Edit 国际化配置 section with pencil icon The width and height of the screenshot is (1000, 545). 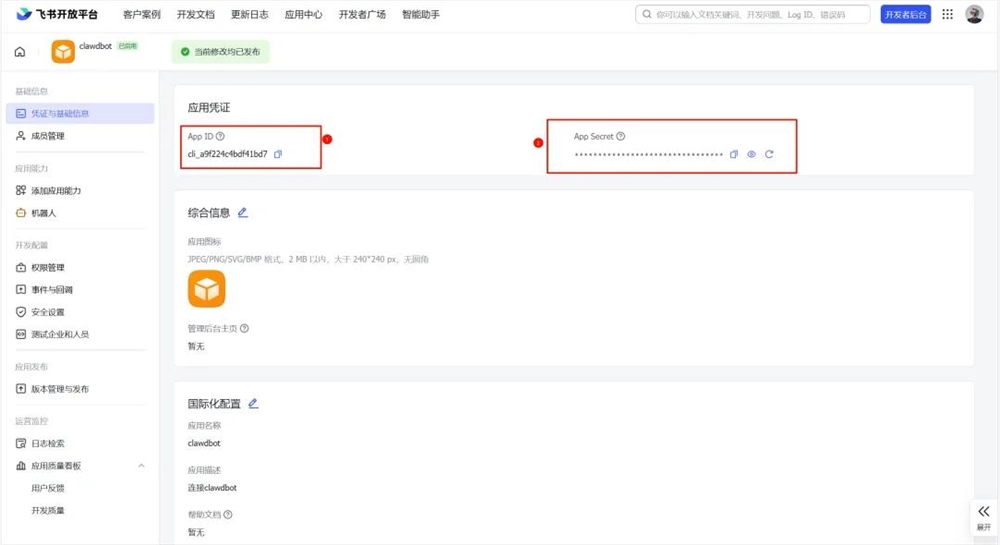253,403
